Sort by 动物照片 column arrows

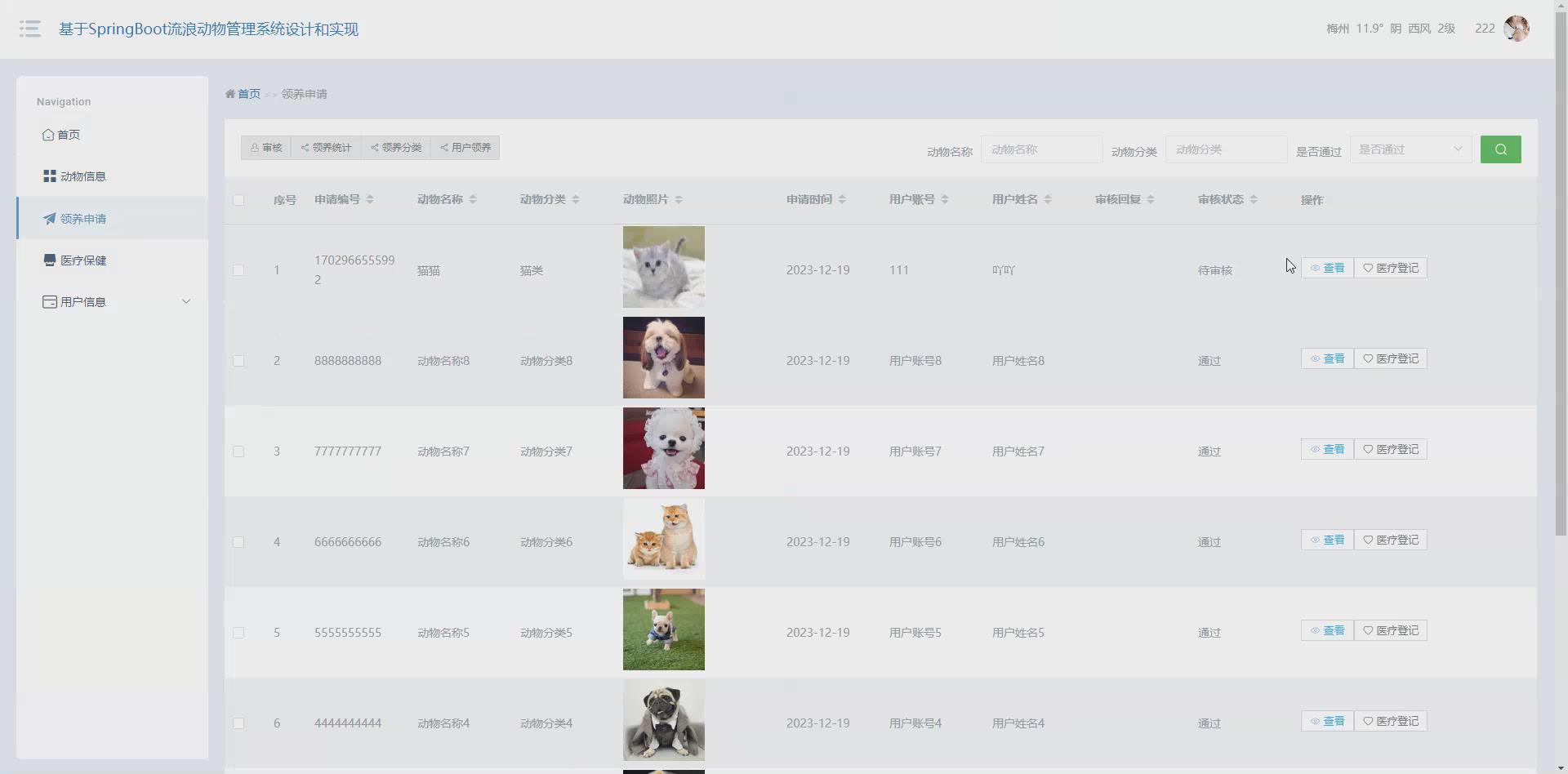(679, 199)
